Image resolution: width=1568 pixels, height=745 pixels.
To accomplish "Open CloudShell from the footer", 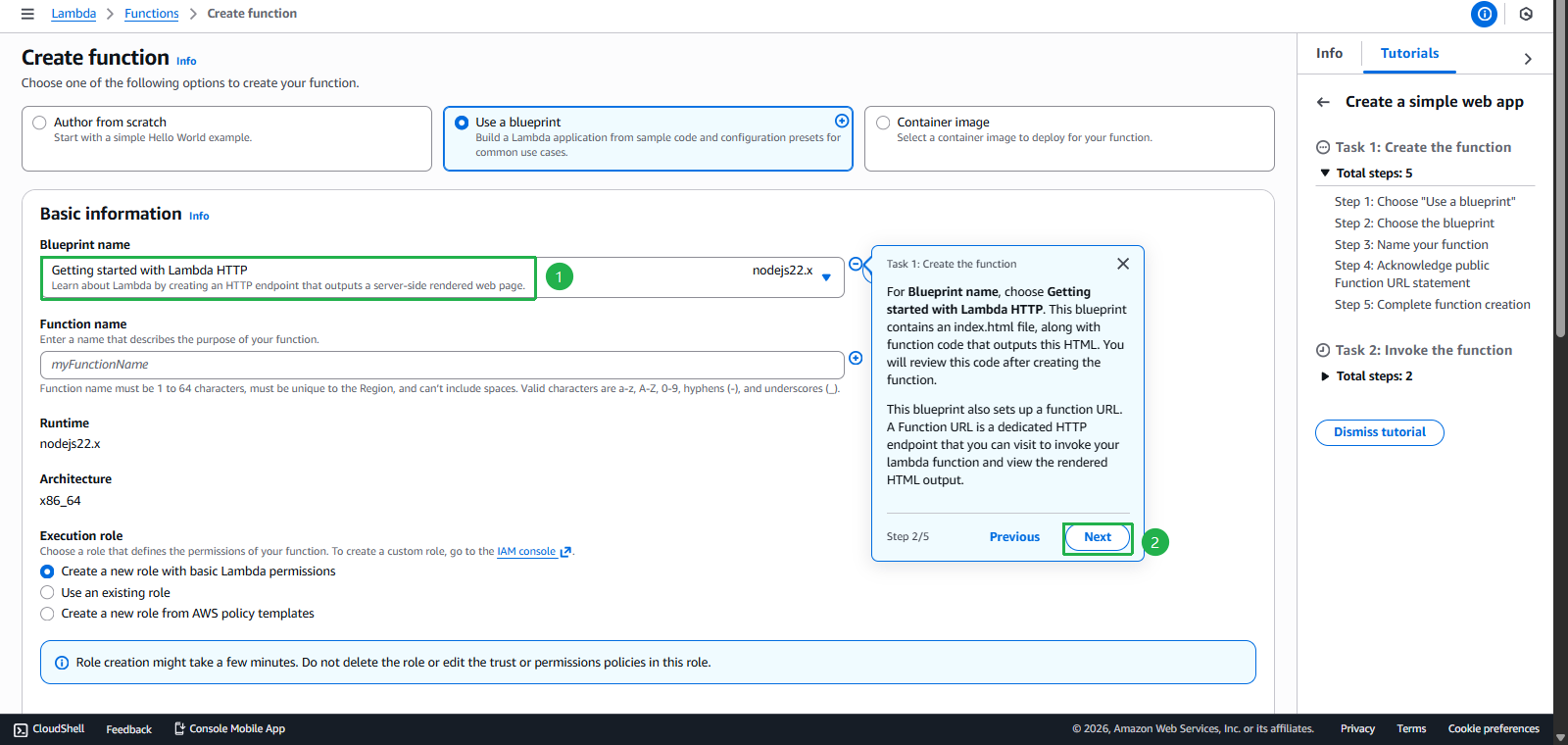I will coord(49,729).
